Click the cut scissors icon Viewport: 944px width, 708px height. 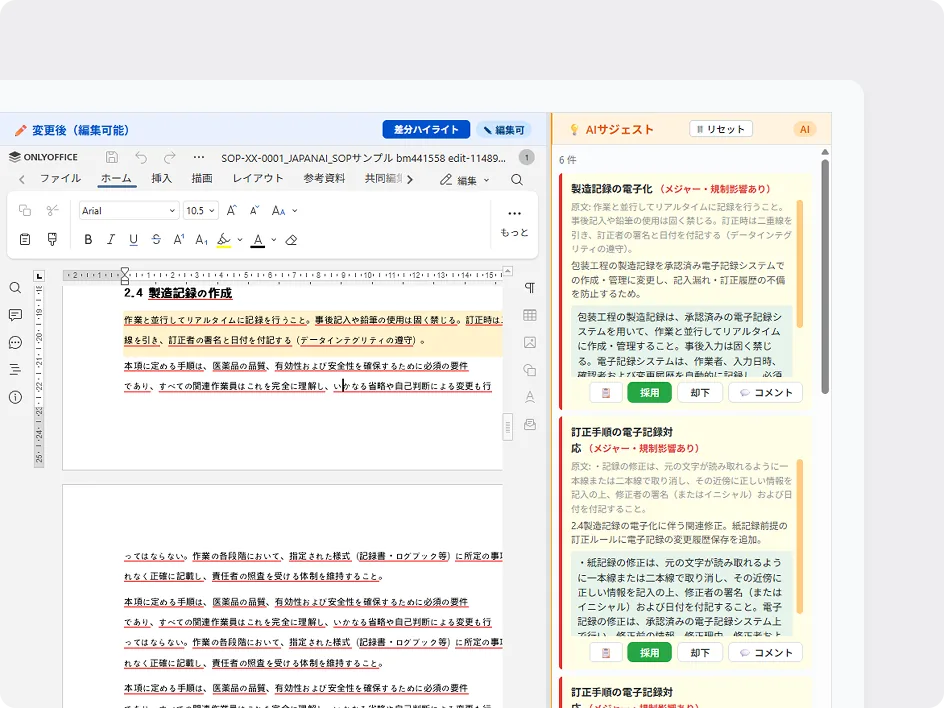(52, 210)
